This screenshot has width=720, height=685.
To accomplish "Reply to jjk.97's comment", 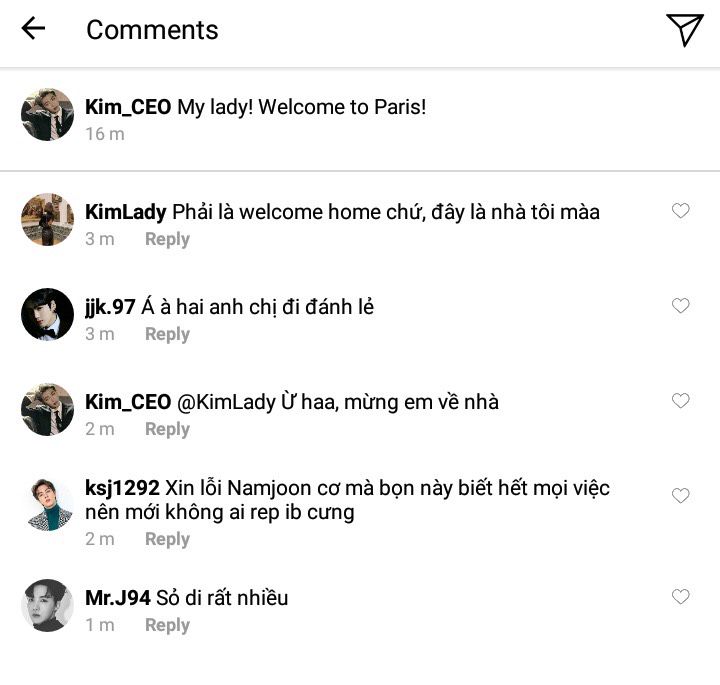I will 167,335.
